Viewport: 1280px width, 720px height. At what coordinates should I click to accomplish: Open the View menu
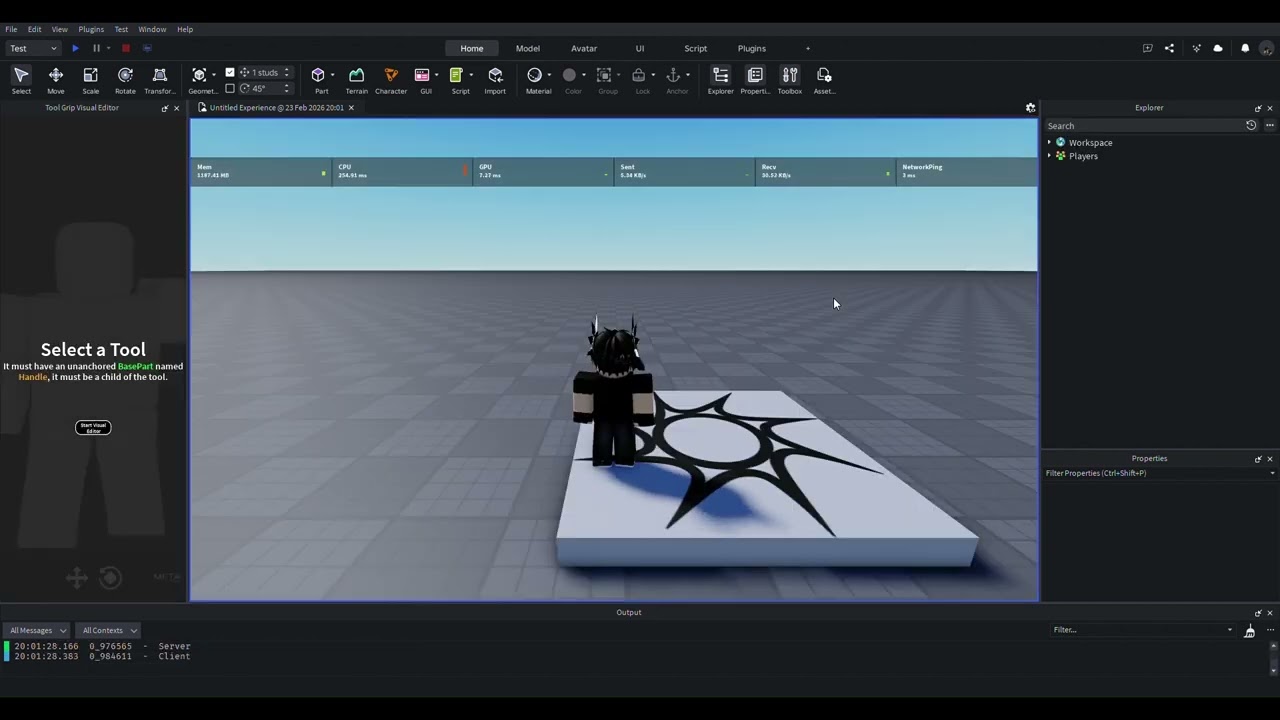pyautogui.click(x=60, y=29)
